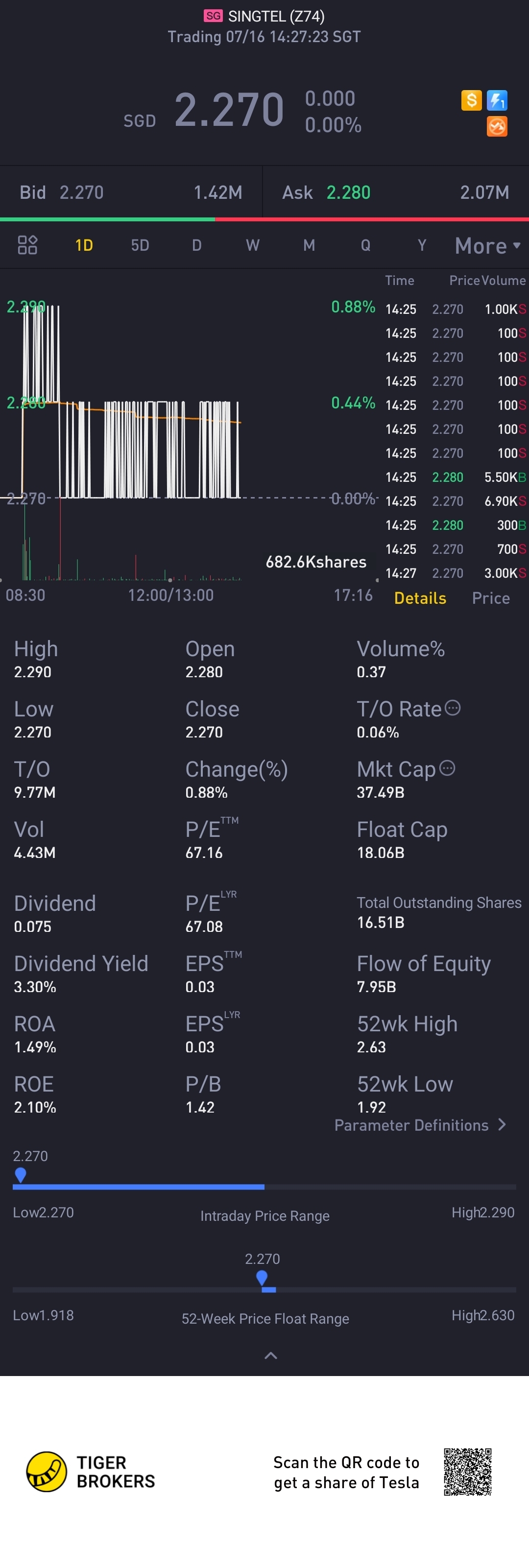
Task: Tap the yellow dollar sign badge icon
Action: click(471, 100)
